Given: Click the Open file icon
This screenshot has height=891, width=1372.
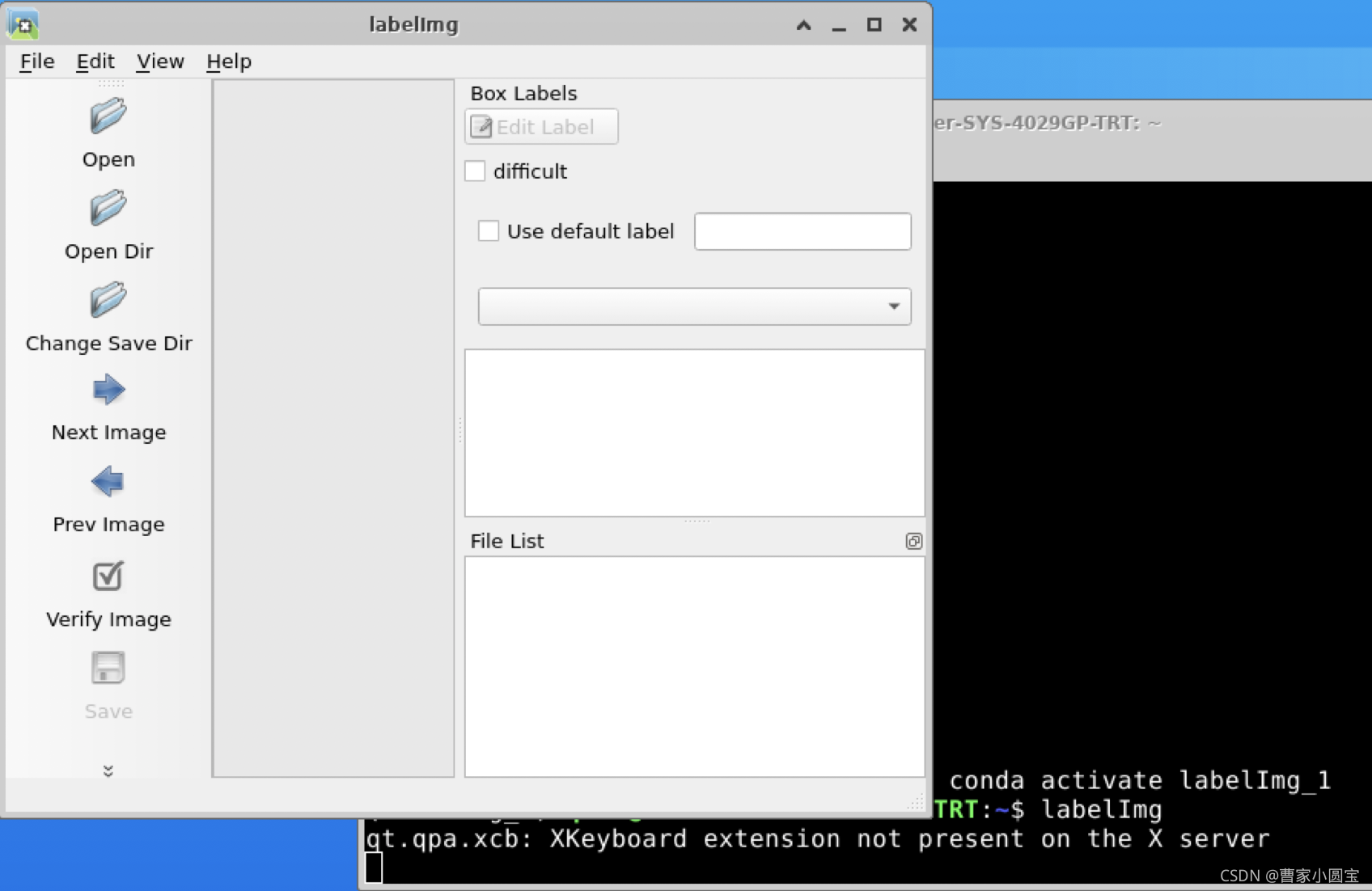Looking at the screenshot, I should click(108, 117).
